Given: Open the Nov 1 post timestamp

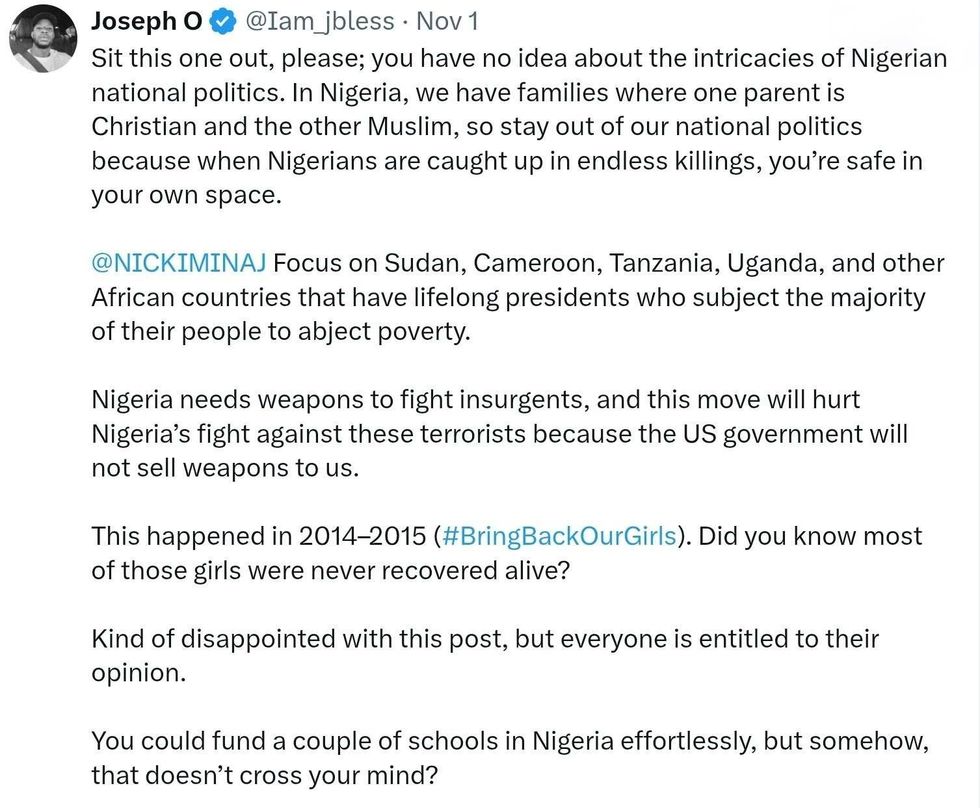Looking at the screenshot, I should (x=447, y=21).
